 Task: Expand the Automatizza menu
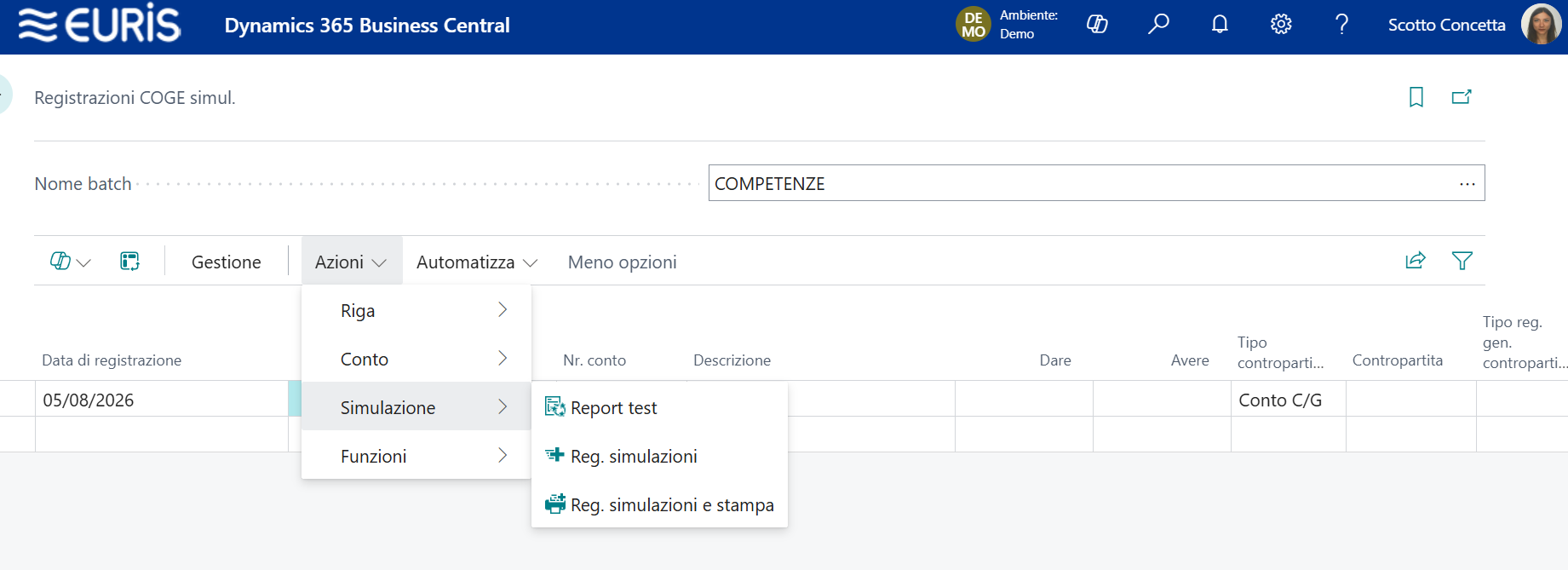click(x=477, y=262)
